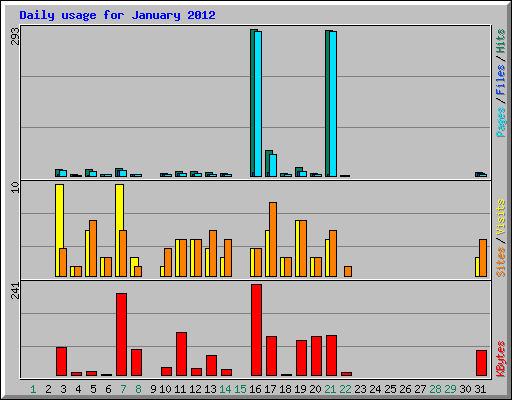Click day 4 on the date axis
512x400 pixels.
[x=78, y=389]
